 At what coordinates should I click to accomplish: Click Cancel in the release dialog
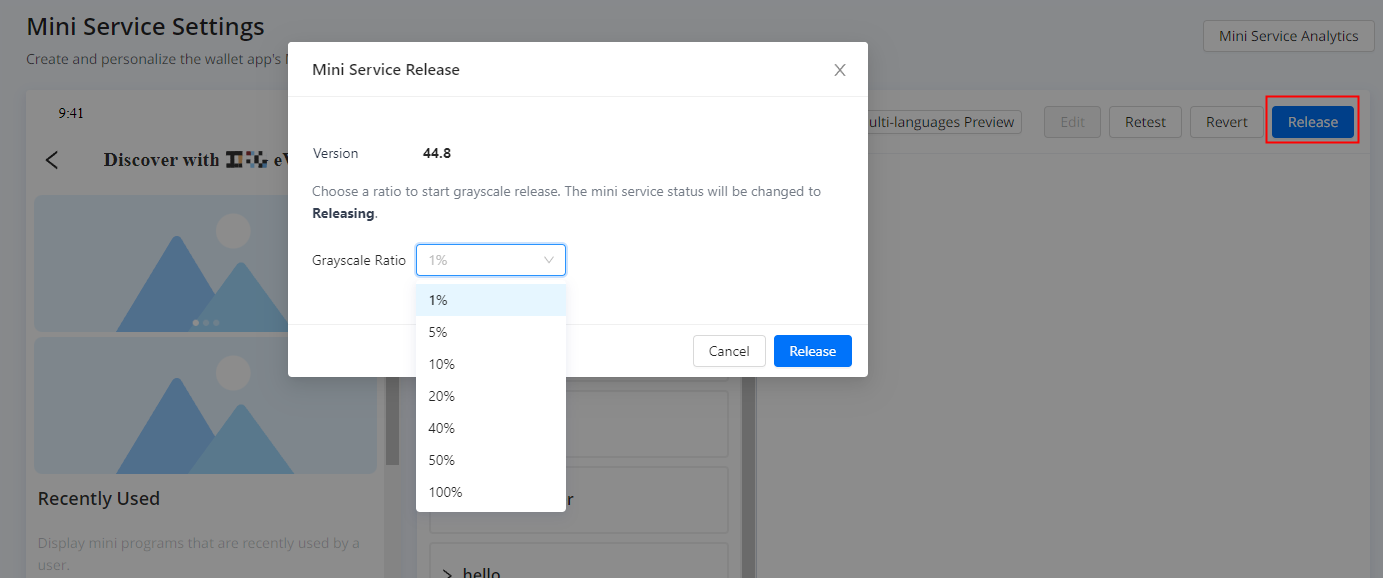pyautogui.click(x=729, y=351)
